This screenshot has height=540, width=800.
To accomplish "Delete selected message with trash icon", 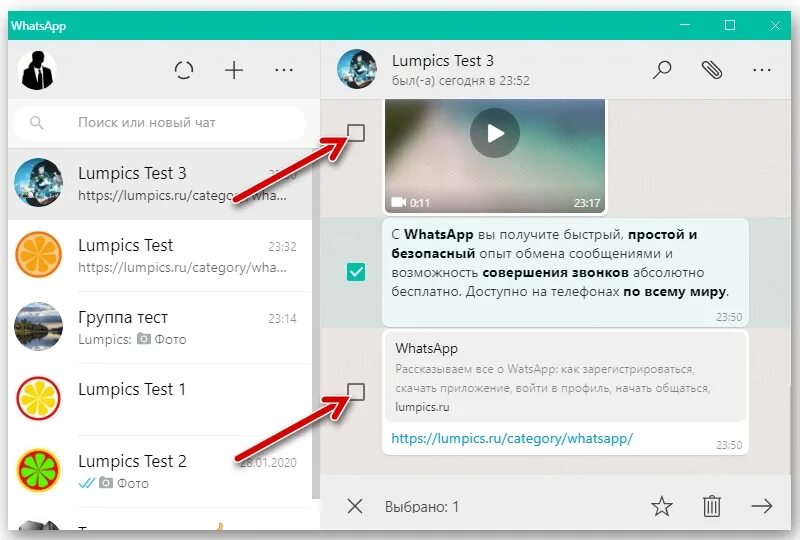I will 712,506.
